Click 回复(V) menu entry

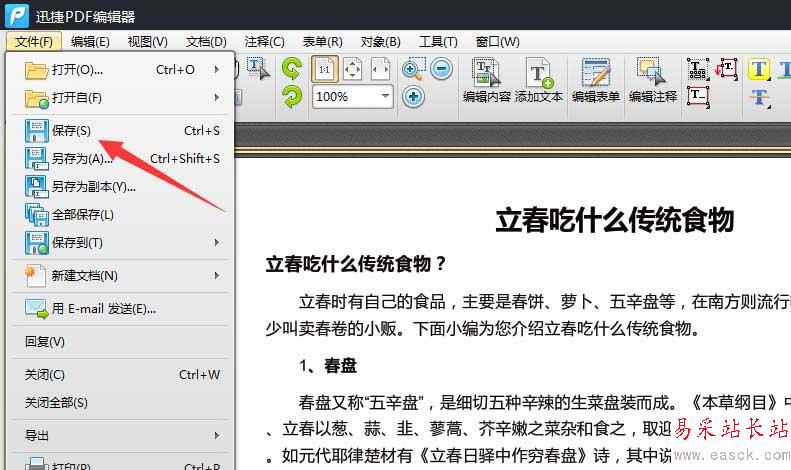click(x=120, y=341)
